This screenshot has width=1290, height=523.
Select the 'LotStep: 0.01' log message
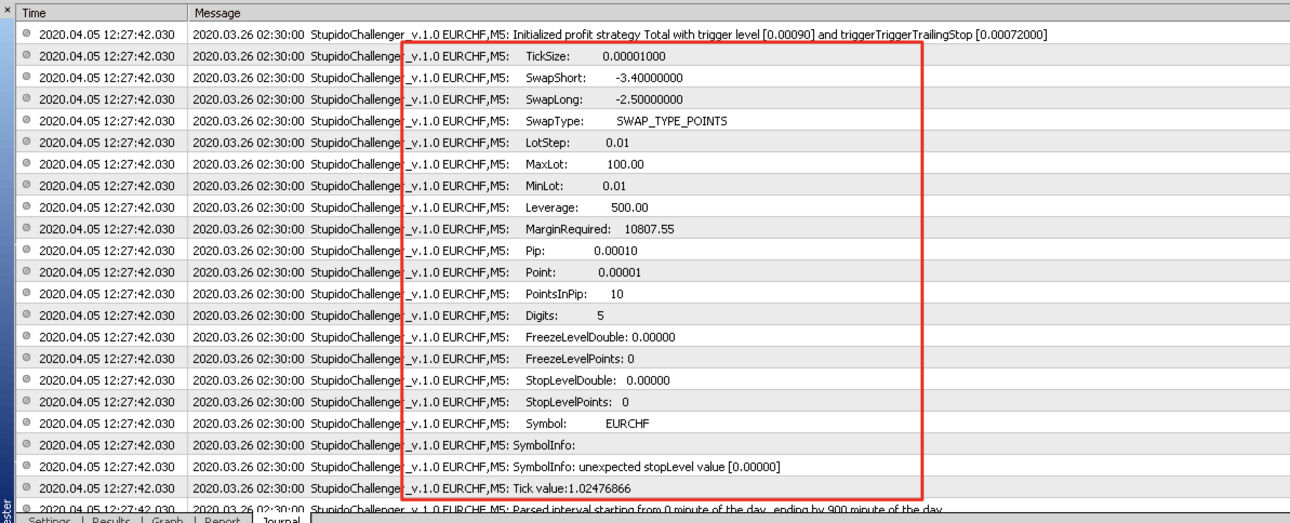[x=411, y=142]
